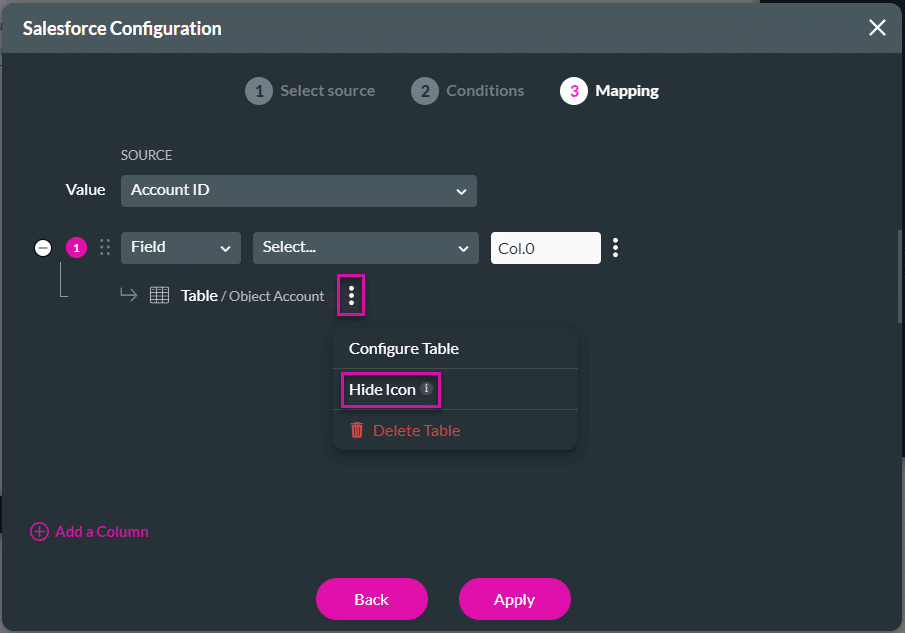Select Hide Icon in the context menu

click(x=383, y=389)
